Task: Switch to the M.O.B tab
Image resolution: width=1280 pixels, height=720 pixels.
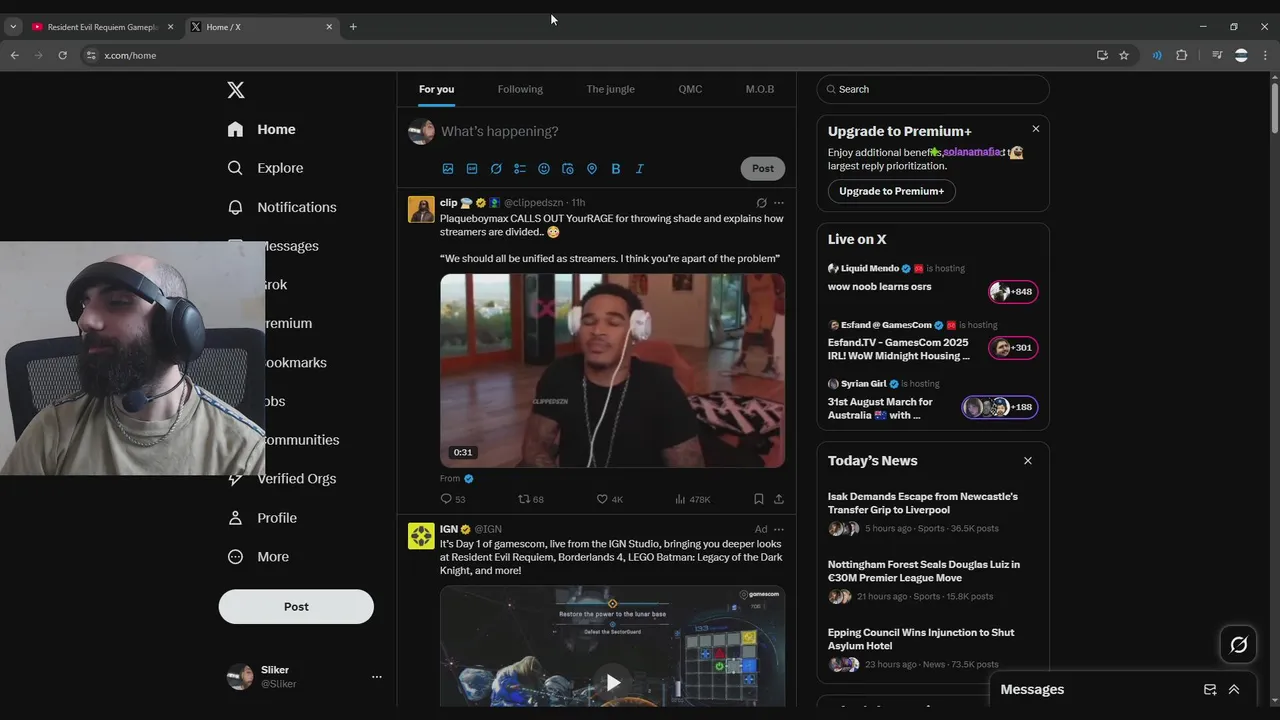Action: tap(760, 89)
